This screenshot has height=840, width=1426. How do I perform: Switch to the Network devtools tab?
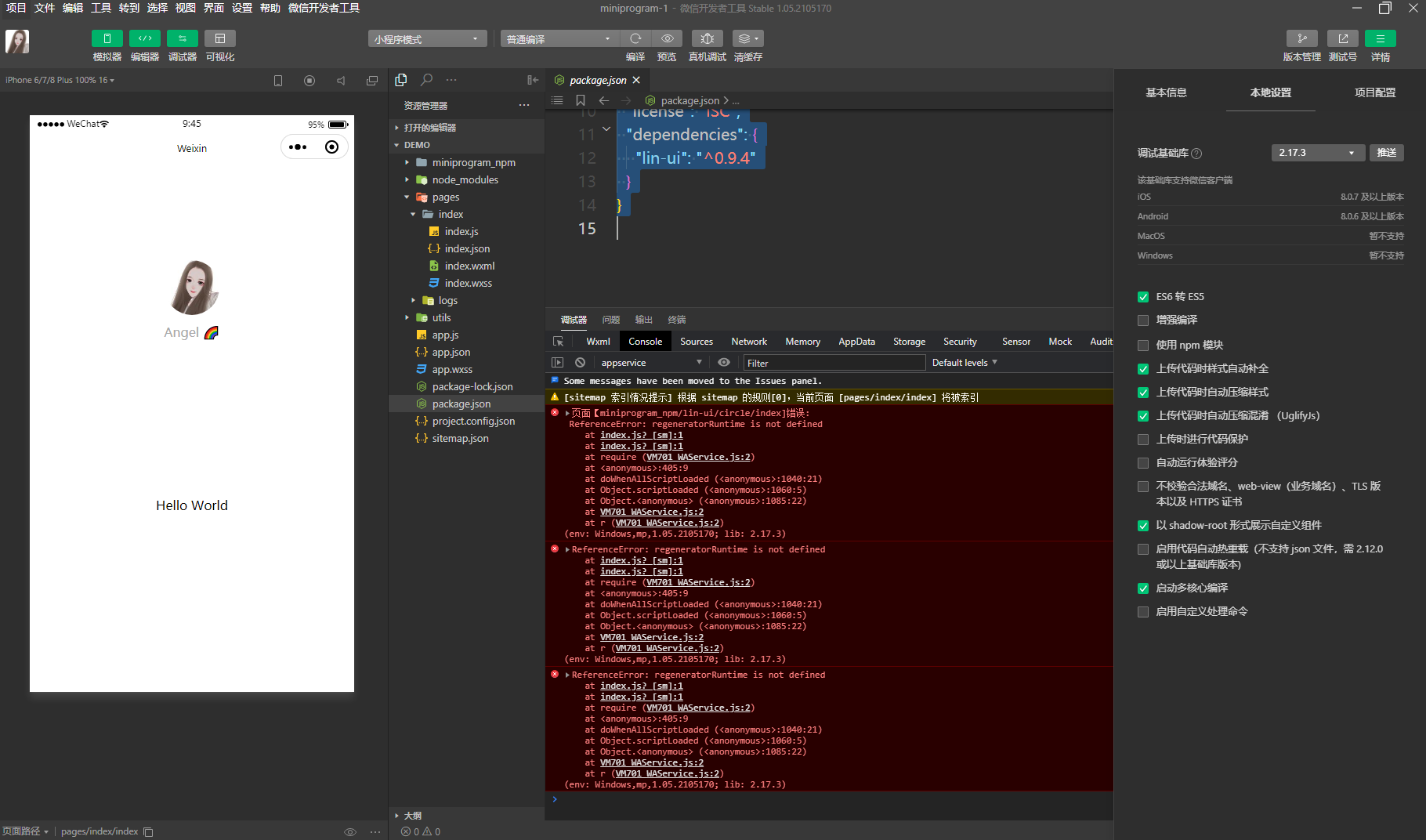pos(749,342)
